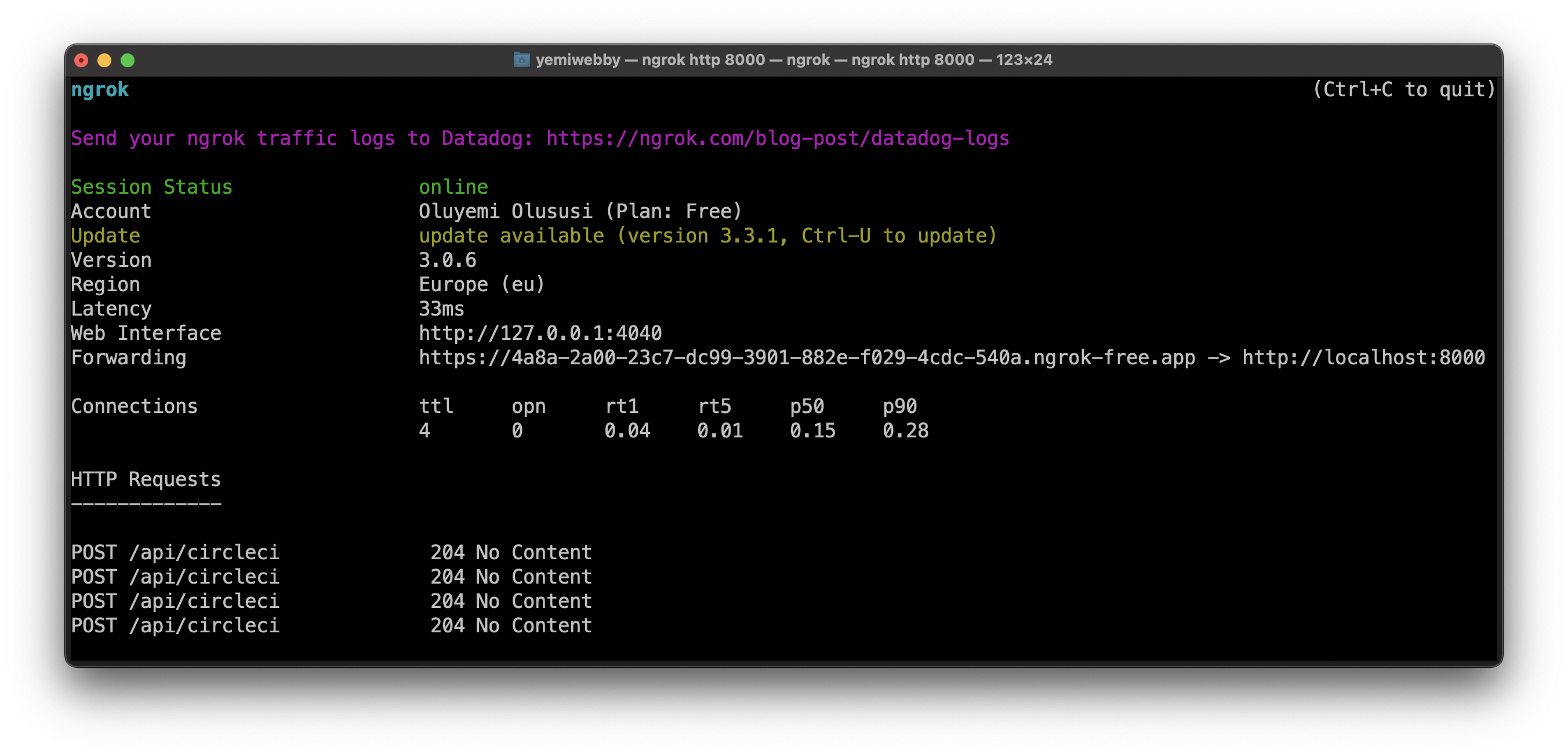Click the yellow minimize window button
This screenshot has height=753, width=1568.
pyautogui.click(x=104, y=60)
